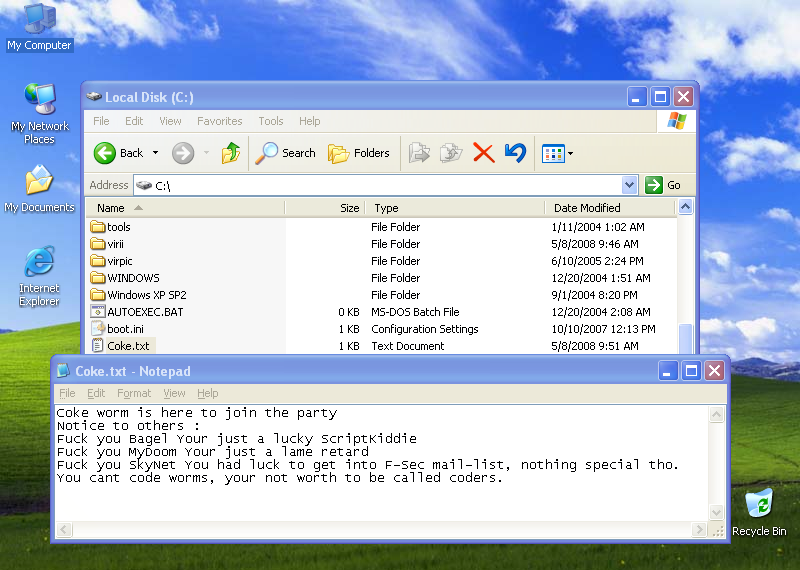Screen dimensions: 800x570
Task: Open the Format menu in Notepad
Action: [x=134, y=393]
